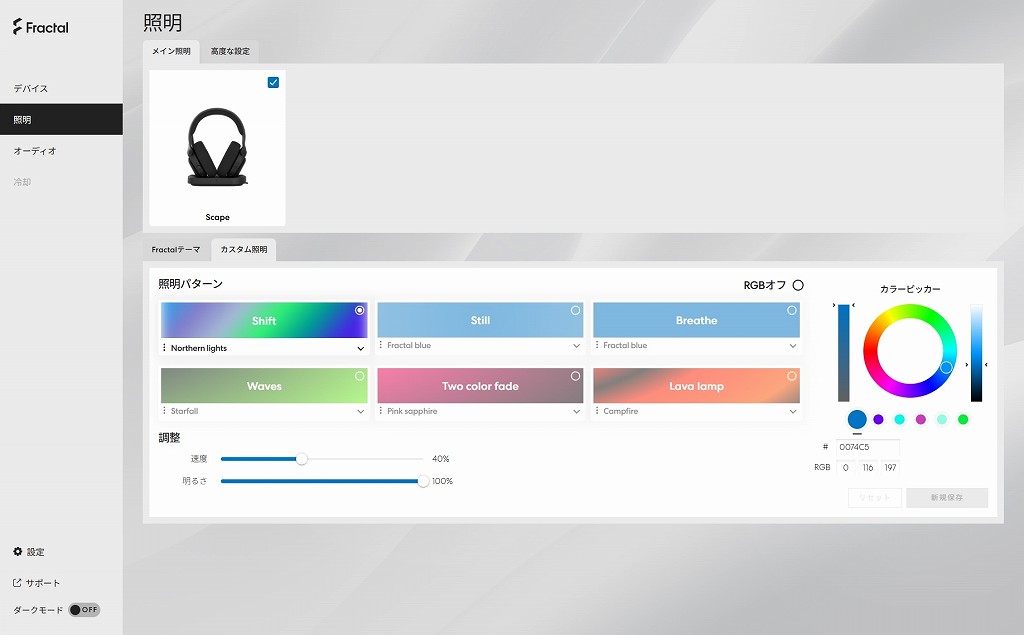This screenshot has height=635, width=1024.
Task: Click the drag handle beside Northern lights
Action: [x=164, y=348]
